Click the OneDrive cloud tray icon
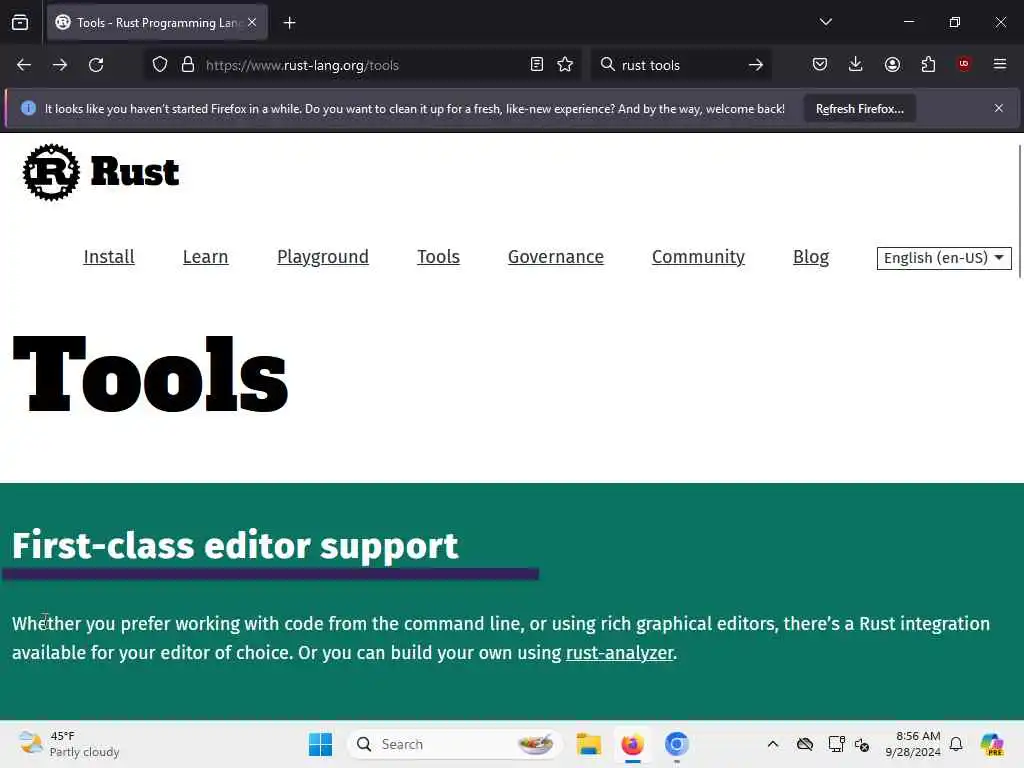The height and width of the screenshot is (768, 1024). pyautogui.click(x=805, y=744)
